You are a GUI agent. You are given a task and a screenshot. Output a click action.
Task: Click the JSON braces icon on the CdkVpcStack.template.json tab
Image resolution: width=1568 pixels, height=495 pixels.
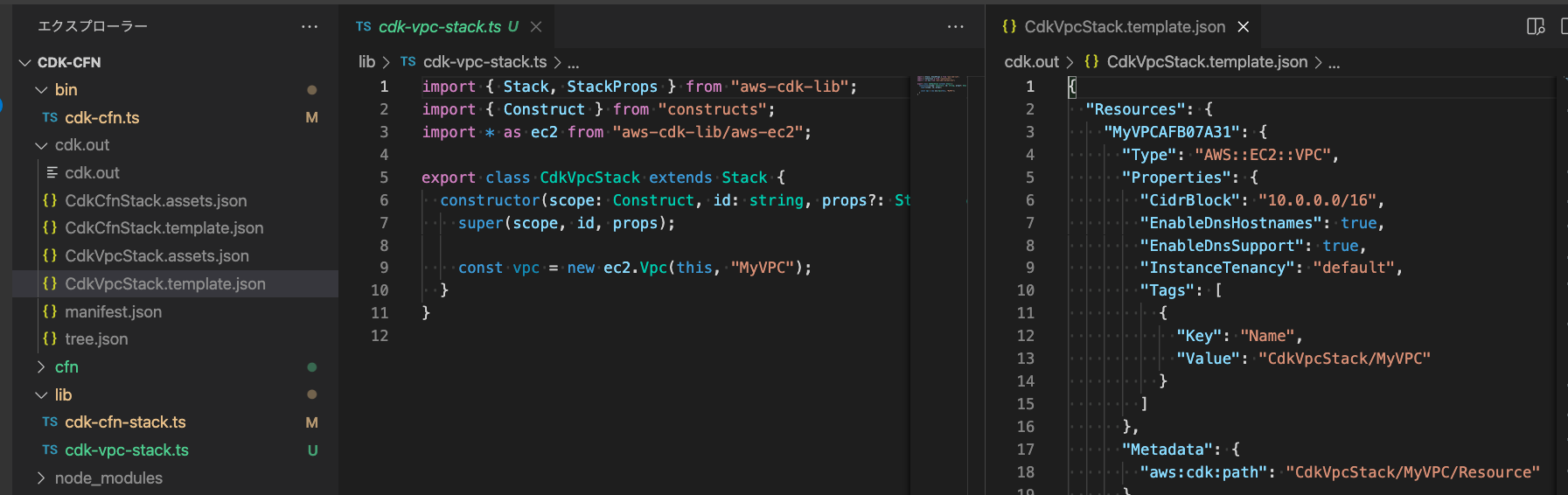1009,27
